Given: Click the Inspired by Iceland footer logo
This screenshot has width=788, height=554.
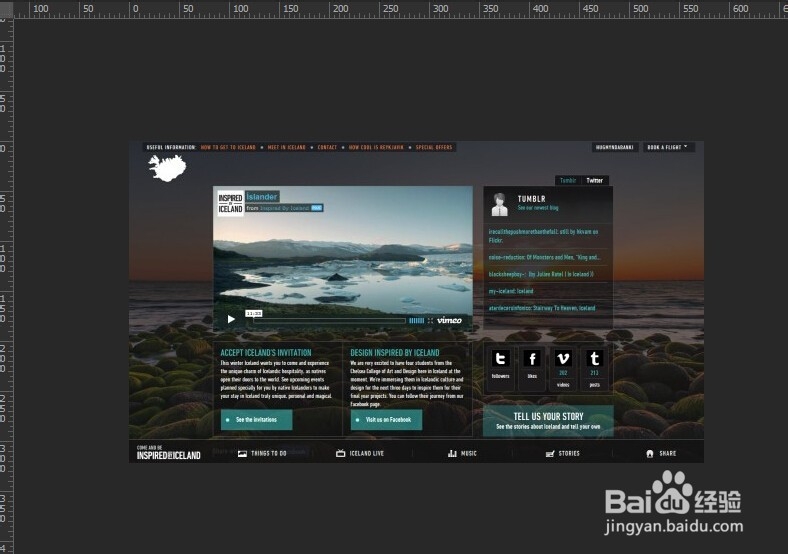Looking at the screenshot, I should pyautogui.click(x=168, y=453).
